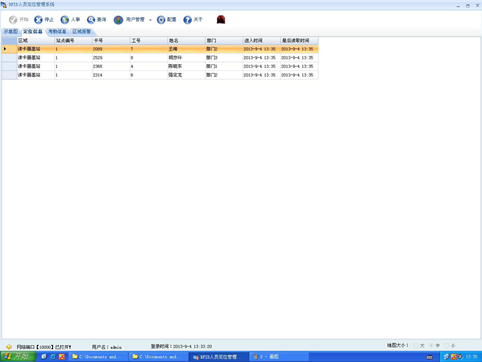Screen dimensions: 482x362
Task: Click the red alarm light icon
Action: click(221, 20)
